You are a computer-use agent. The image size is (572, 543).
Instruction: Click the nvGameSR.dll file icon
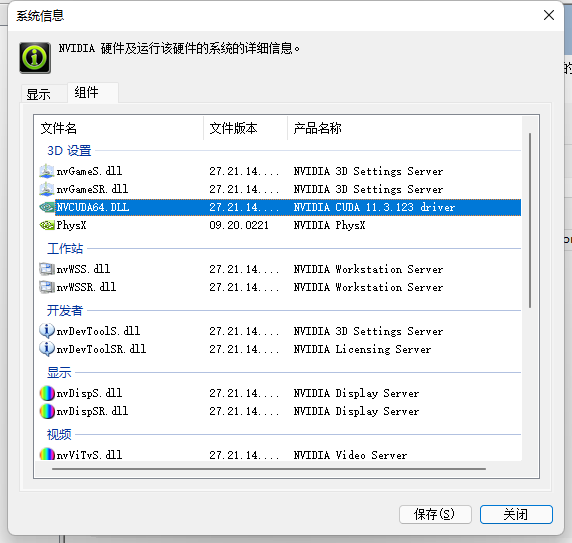coord(47,189)
